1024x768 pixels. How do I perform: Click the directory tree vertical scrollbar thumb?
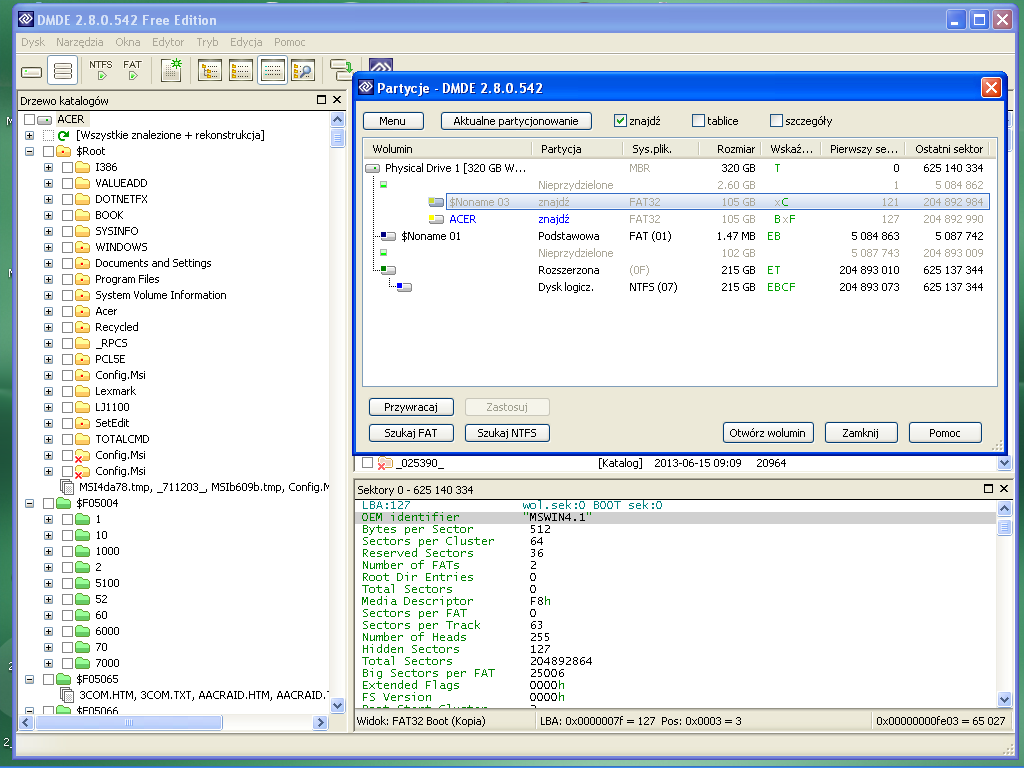pos(338,138)
